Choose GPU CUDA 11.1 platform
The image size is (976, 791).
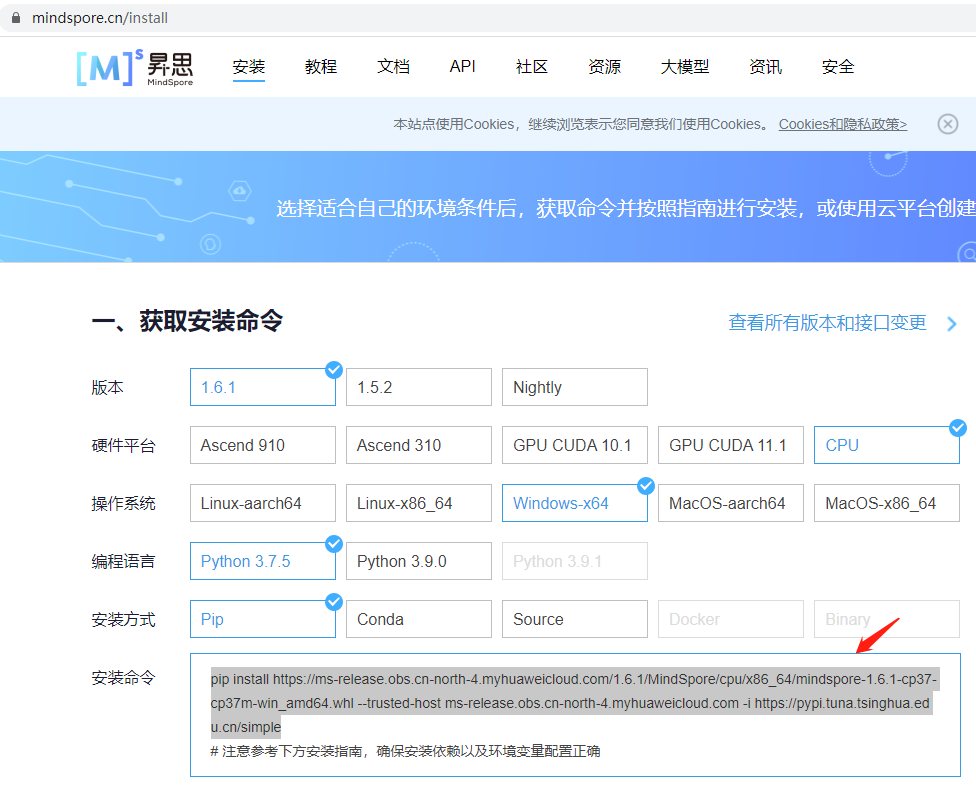pyautogui.click(x=731, y=445)
